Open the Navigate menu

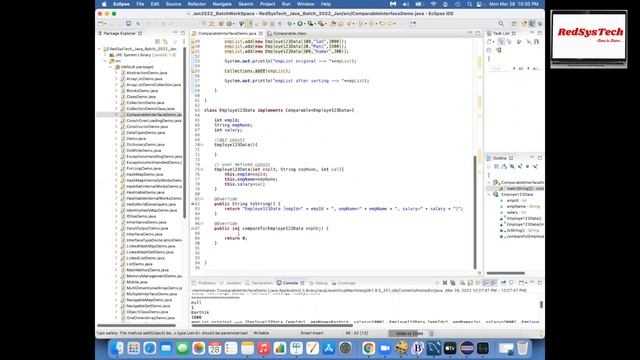tap(222, 4)
